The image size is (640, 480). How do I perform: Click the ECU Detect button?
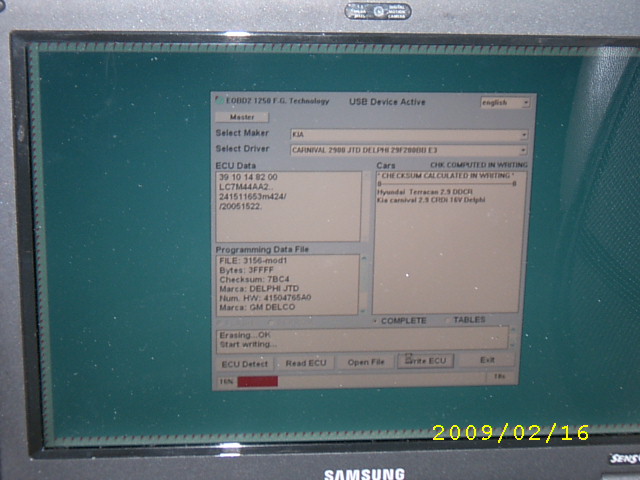tap(244, 364)
